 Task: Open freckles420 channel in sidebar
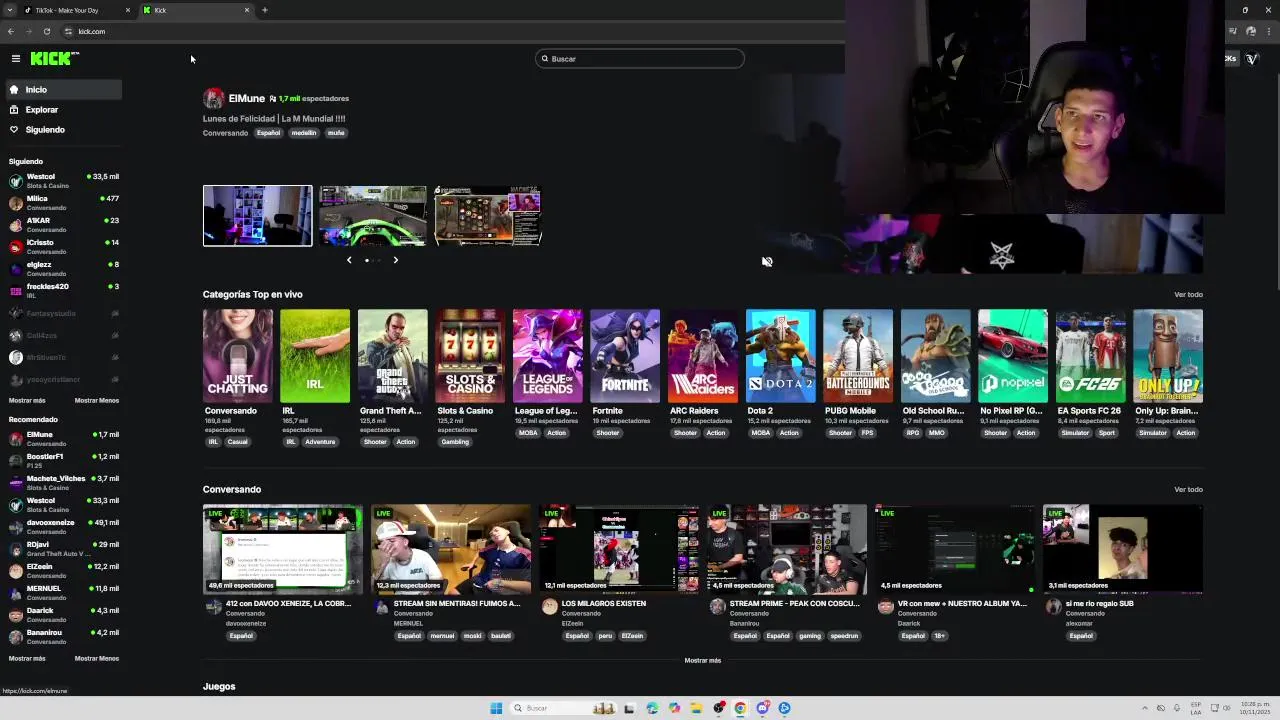[x=64, y=291]
